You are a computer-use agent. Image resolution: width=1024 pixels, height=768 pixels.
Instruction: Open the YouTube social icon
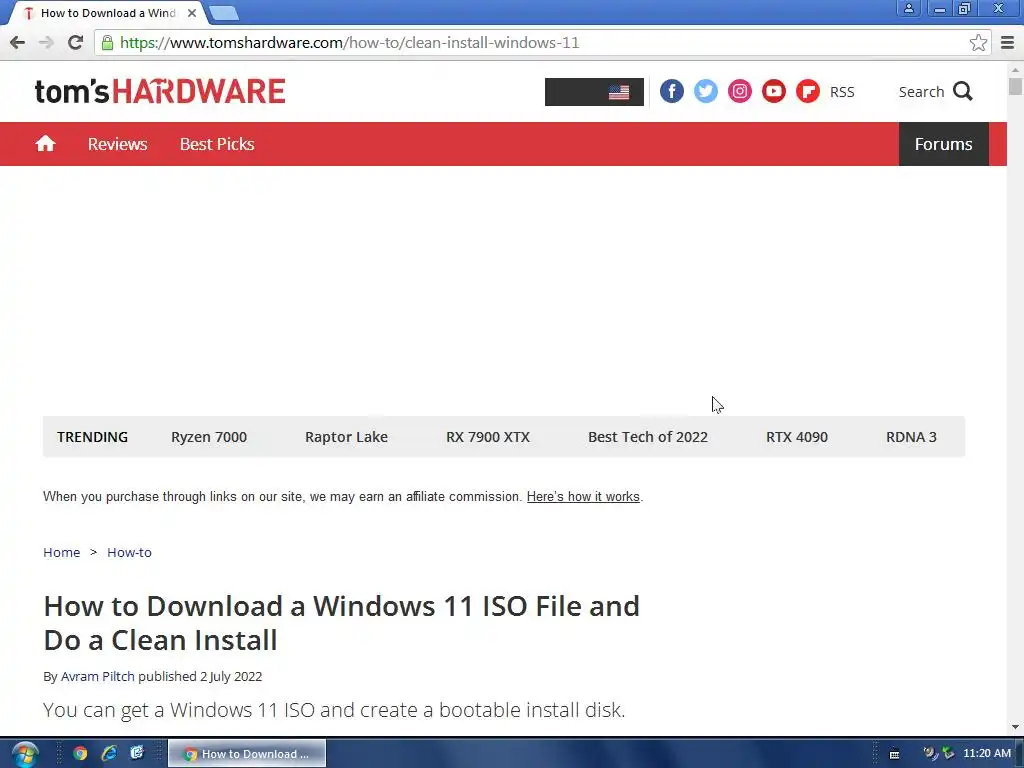pos(773,91)
